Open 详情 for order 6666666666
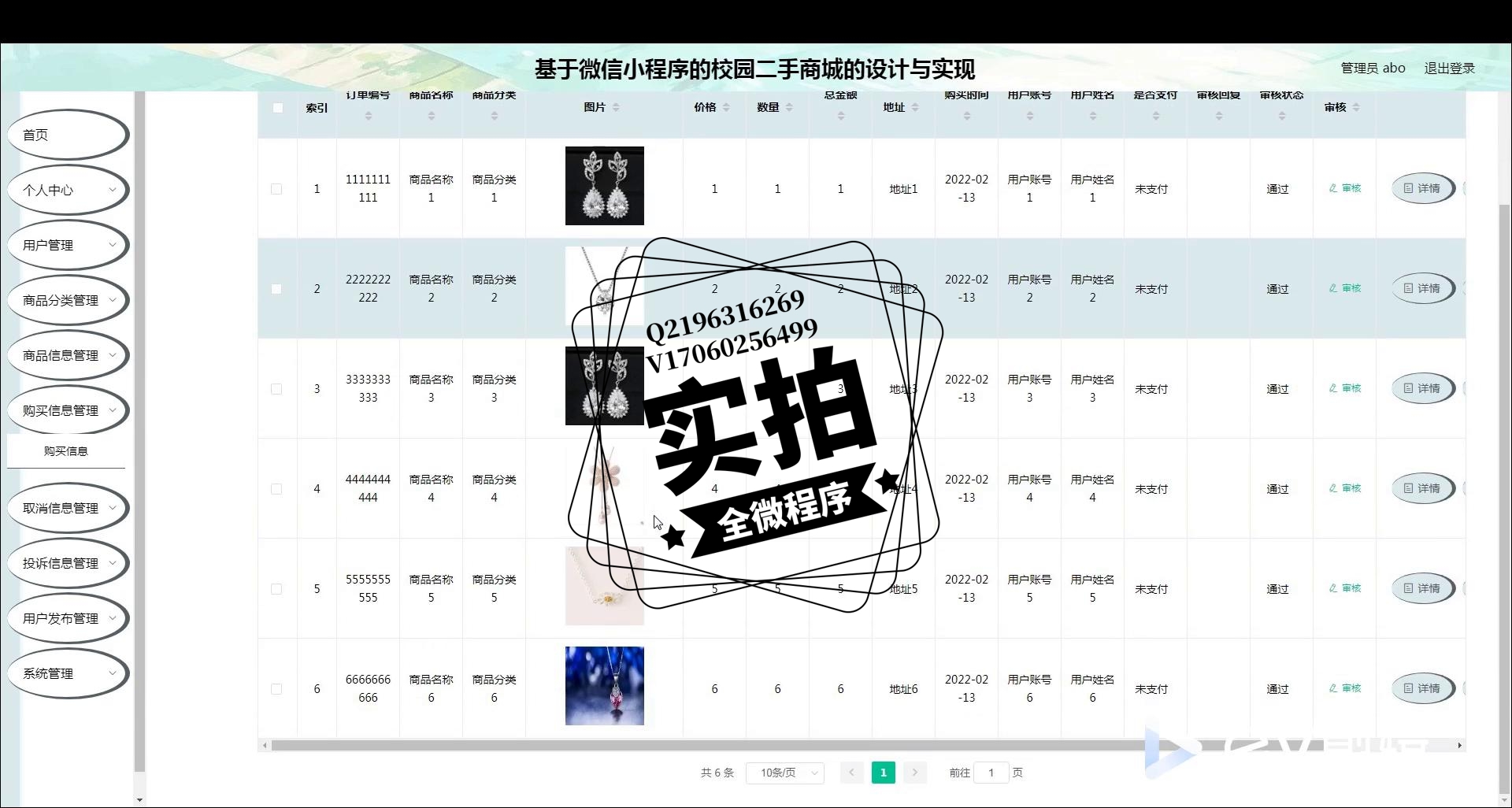This screenshot has height=808, width=1512. (x=1423, y=688)
